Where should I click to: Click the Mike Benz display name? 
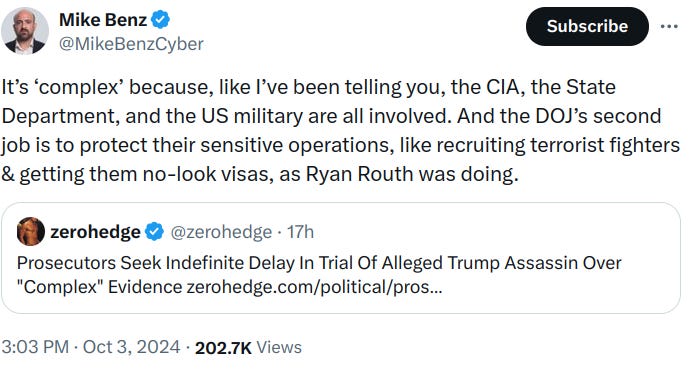[x=103, y=20]
